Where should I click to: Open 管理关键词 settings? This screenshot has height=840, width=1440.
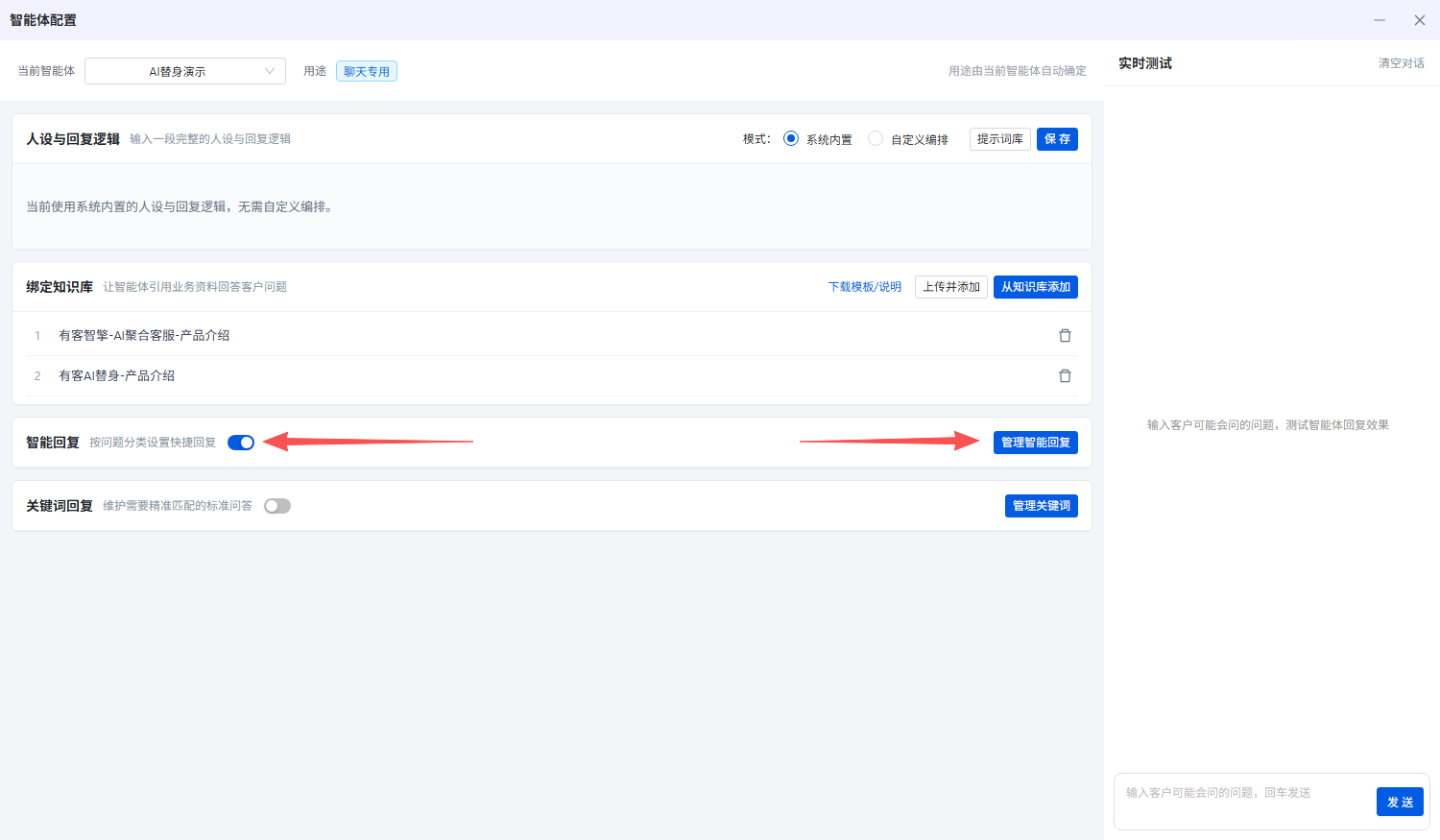[1042, 506]
